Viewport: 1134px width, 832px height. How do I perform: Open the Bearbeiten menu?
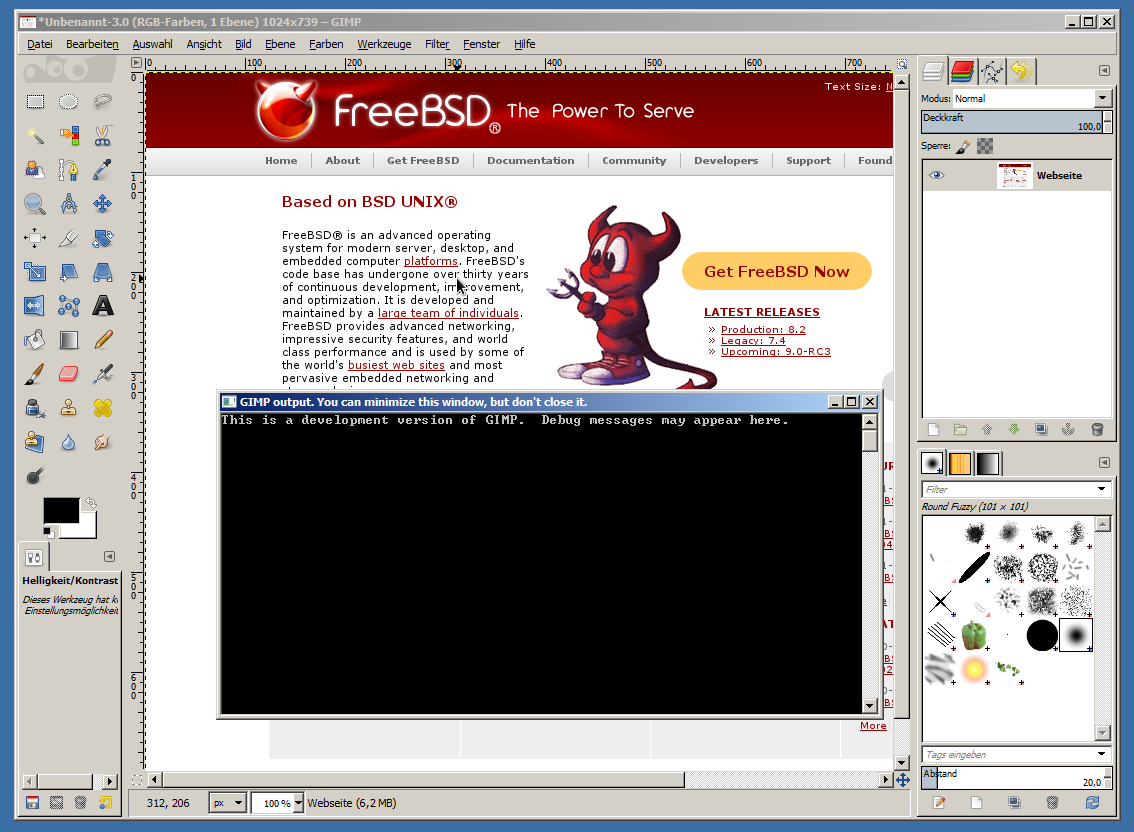click(92, 44)
